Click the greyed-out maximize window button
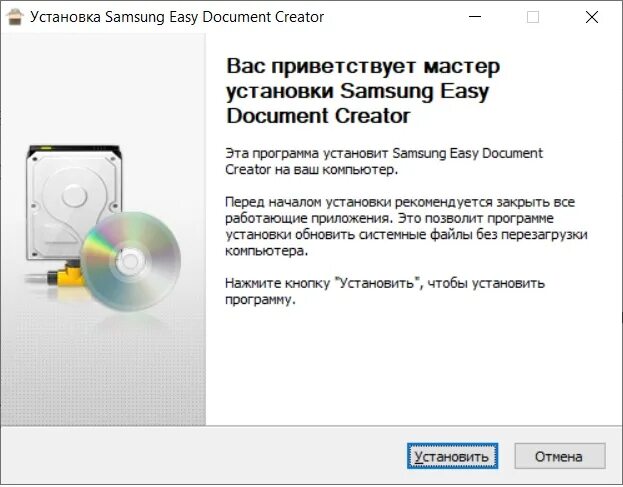The width and height of the screenshot is (623, 487). click(x=533, y=17)
